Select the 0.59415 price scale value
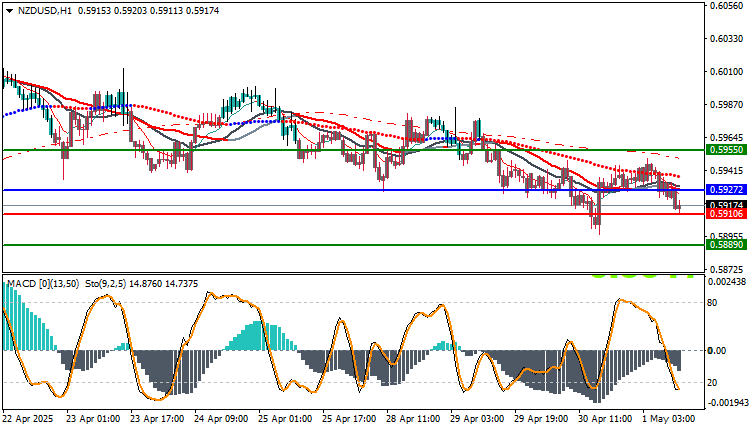This screenshot has width=750, height=430. pyautogui.click(x=727, y=171)
